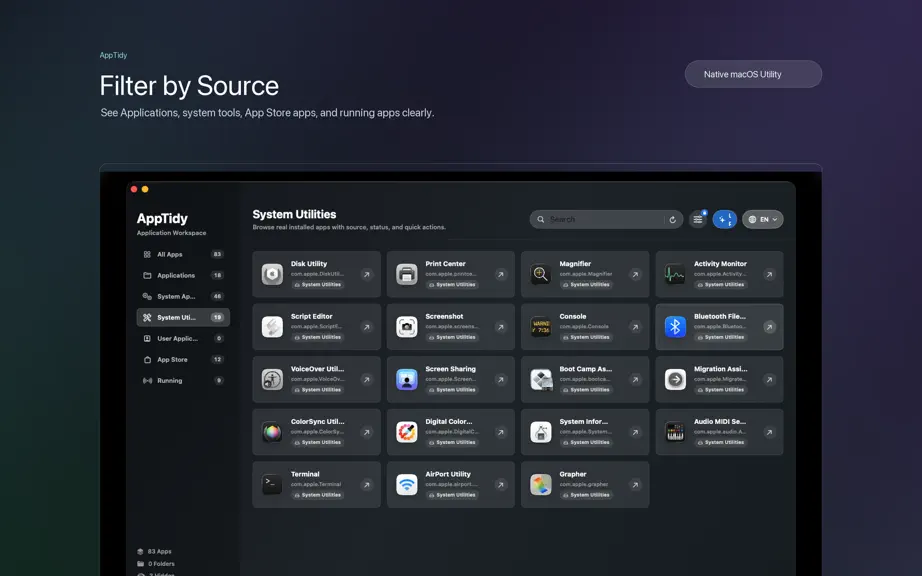Select the Terminal app icon
The height and width of the screenshot is (576, 922).
(x=272, y=484)
